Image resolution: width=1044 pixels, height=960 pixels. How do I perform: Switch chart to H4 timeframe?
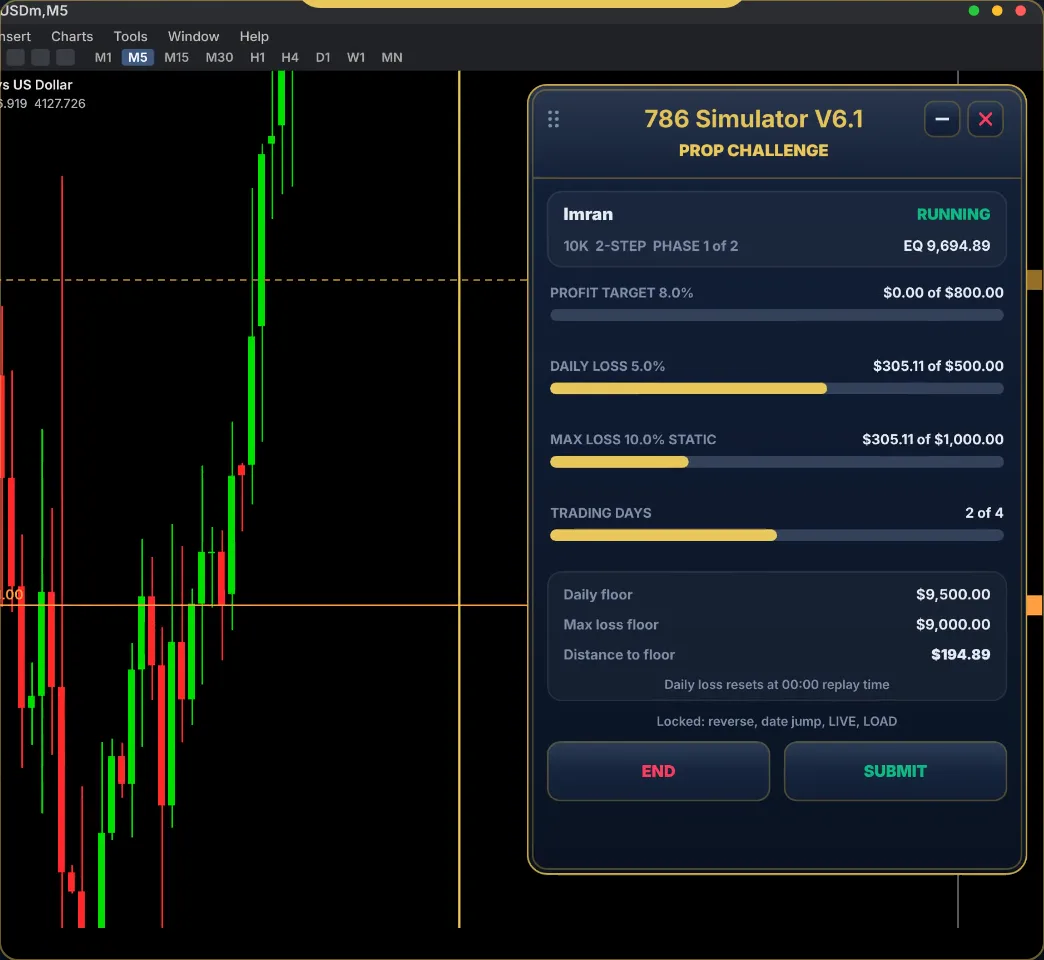pyautogui.click(x=290, y=57)
